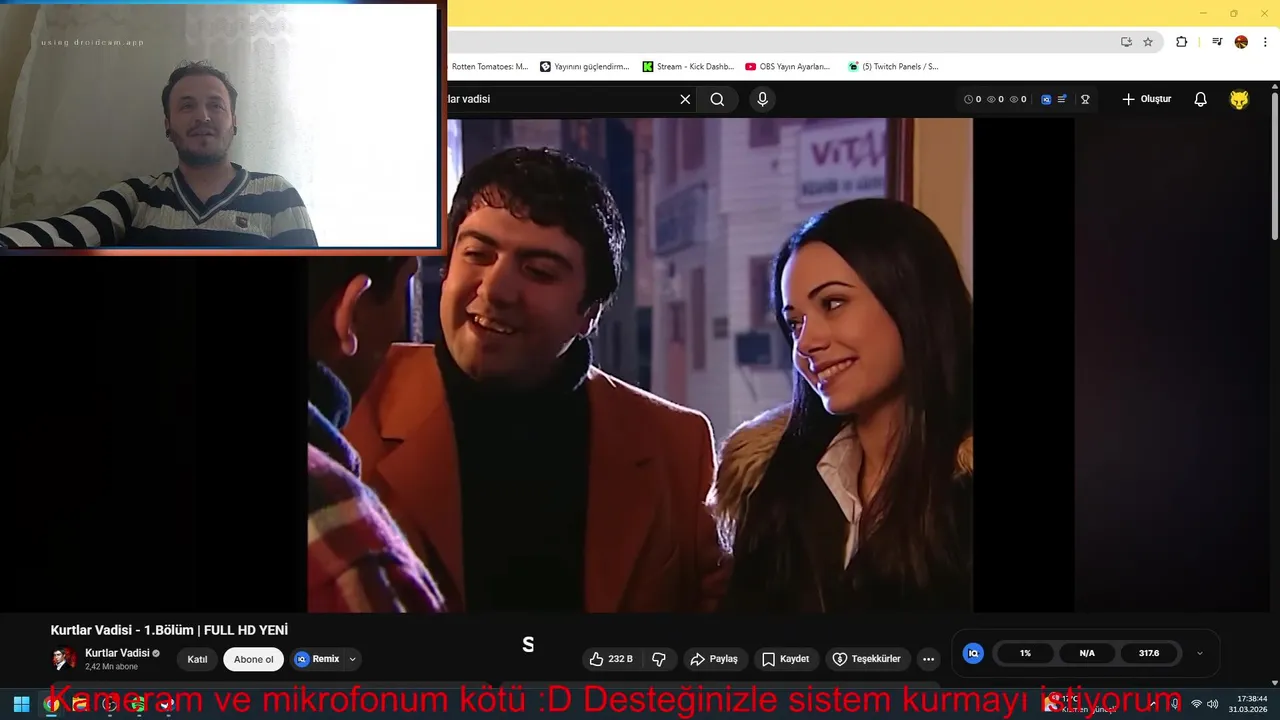Clear the YouTube search box text
1280x720 pixels.
coord(685,99)
